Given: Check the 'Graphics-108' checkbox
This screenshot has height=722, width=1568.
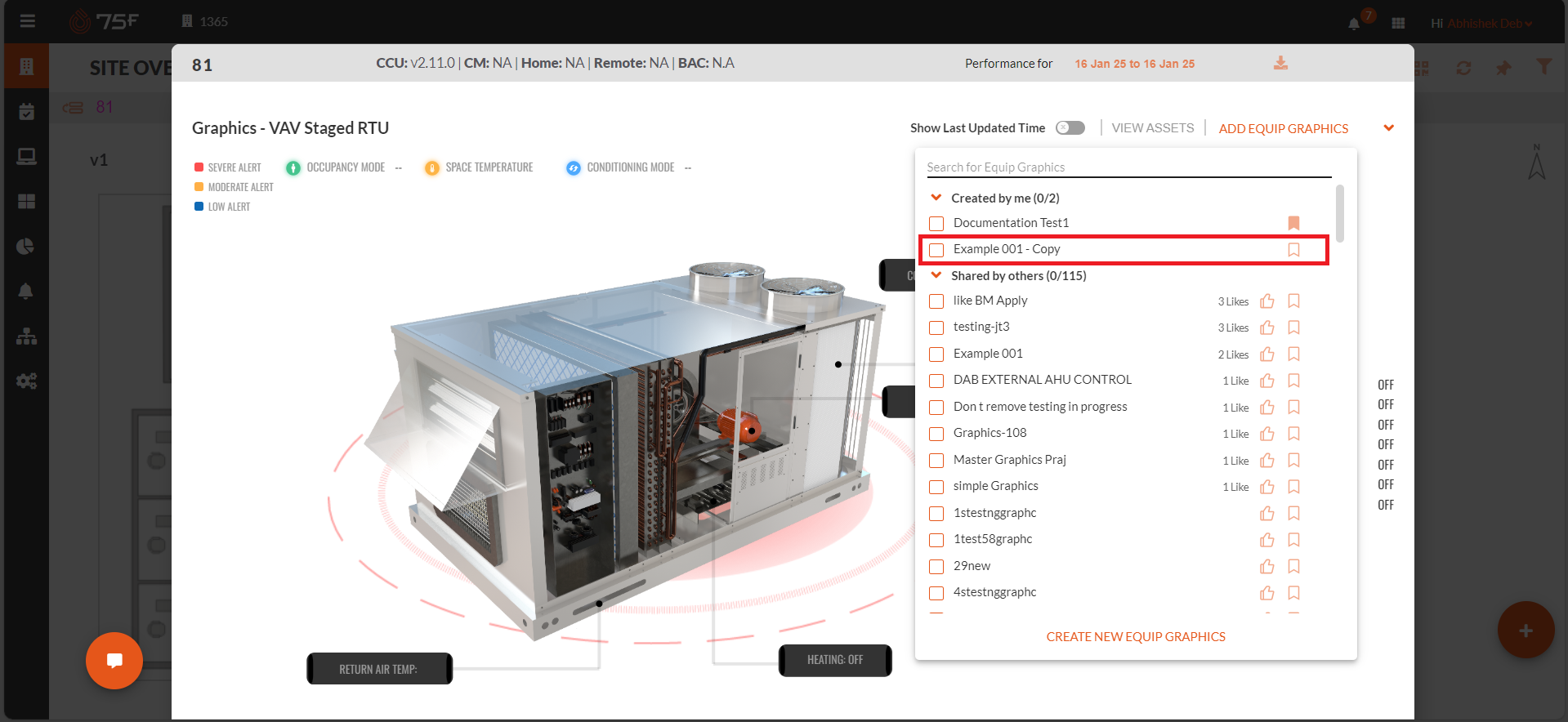Looking at the screenshot, I should pyautogui.click(x=936, y=434).
